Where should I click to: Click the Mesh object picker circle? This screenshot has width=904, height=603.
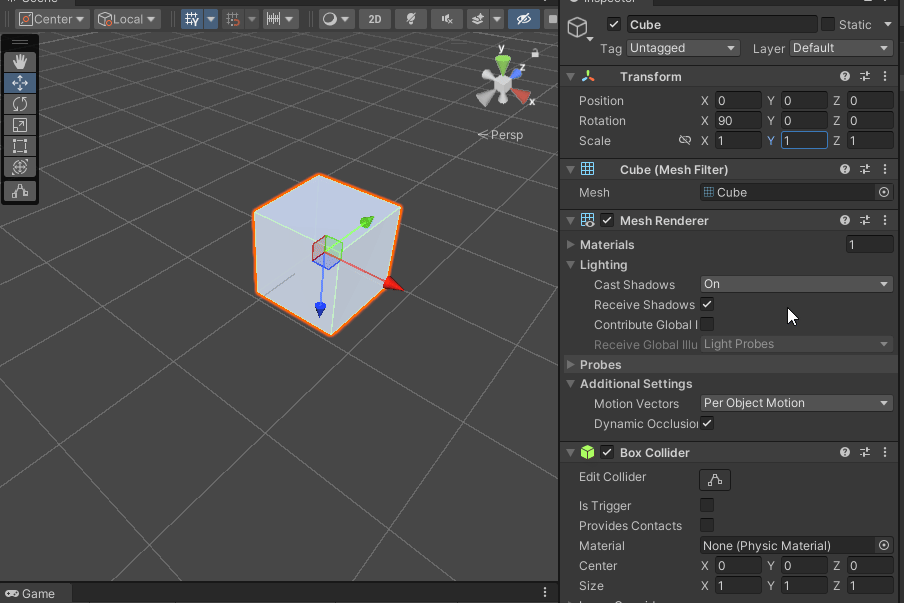click(884, 192)
